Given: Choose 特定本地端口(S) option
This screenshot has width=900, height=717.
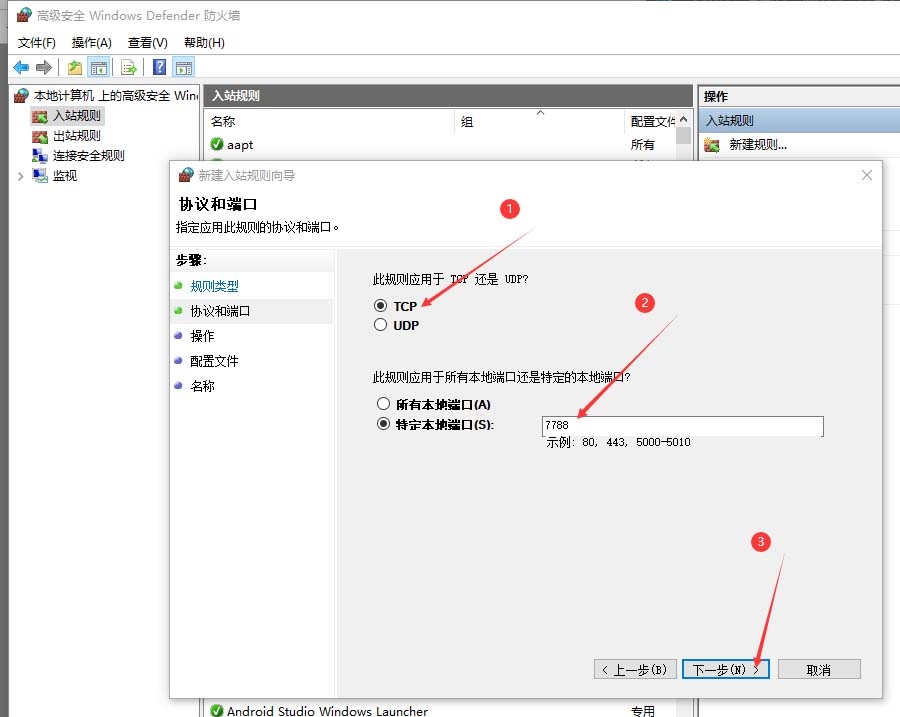Looking at the screenshot, I should (383, 424).
